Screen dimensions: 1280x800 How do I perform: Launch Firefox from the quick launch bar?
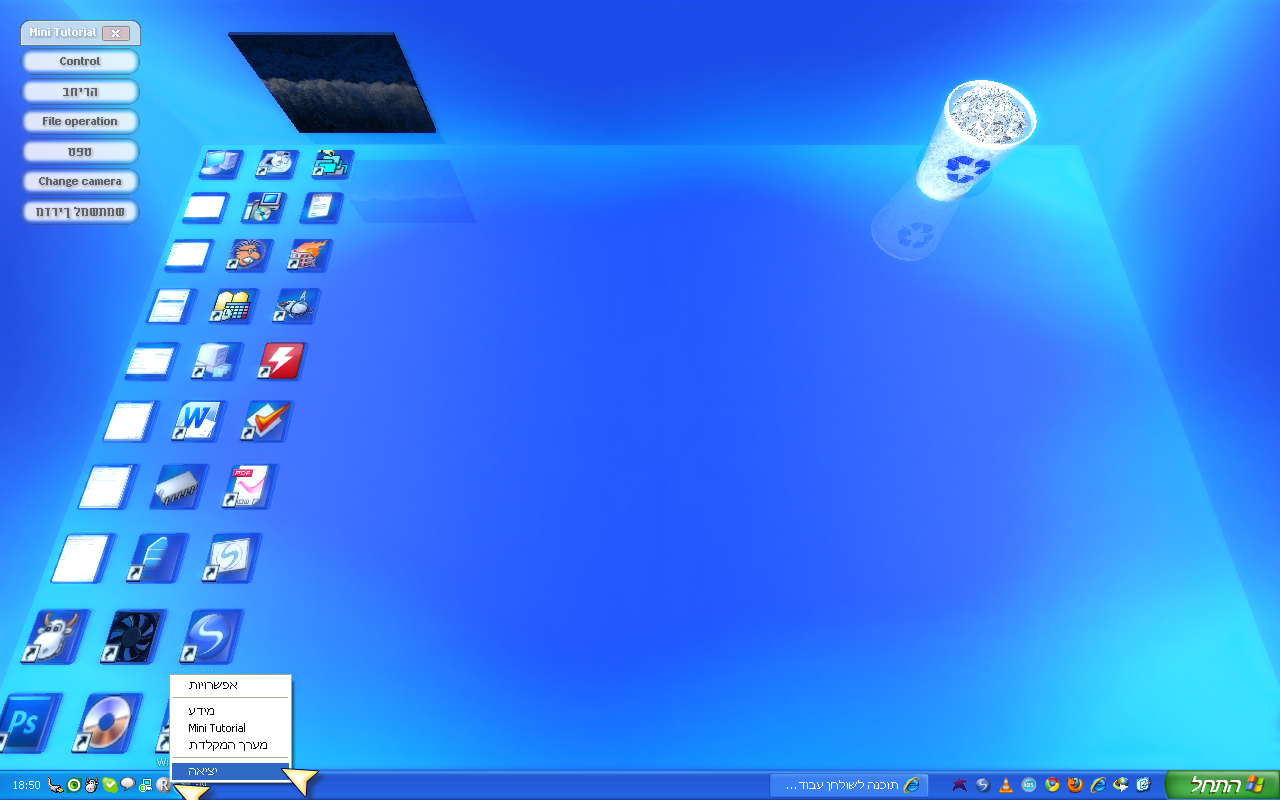coord(1075,785)
